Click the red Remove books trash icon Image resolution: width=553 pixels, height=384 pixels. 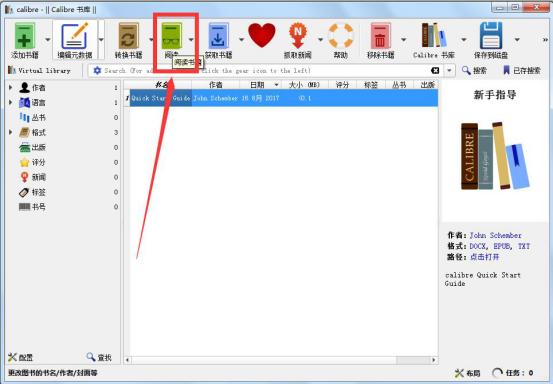pyautogui.click(x=380, y=36)
